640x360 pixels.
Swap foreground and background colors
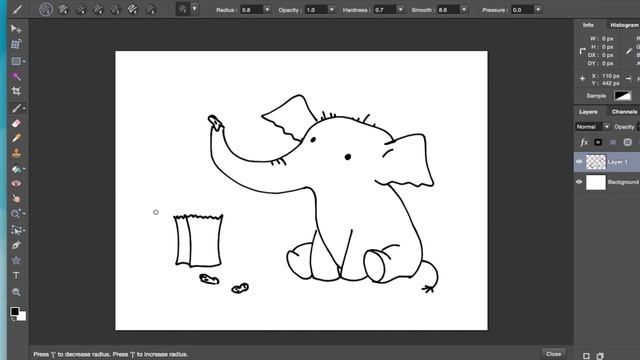[x=13, y=319]
